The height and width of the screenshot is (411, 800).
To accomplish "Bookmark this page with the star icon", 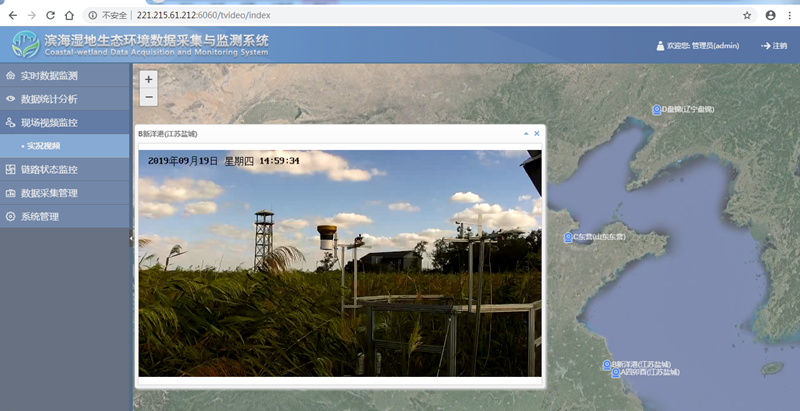I will click(x=746, y=15).
